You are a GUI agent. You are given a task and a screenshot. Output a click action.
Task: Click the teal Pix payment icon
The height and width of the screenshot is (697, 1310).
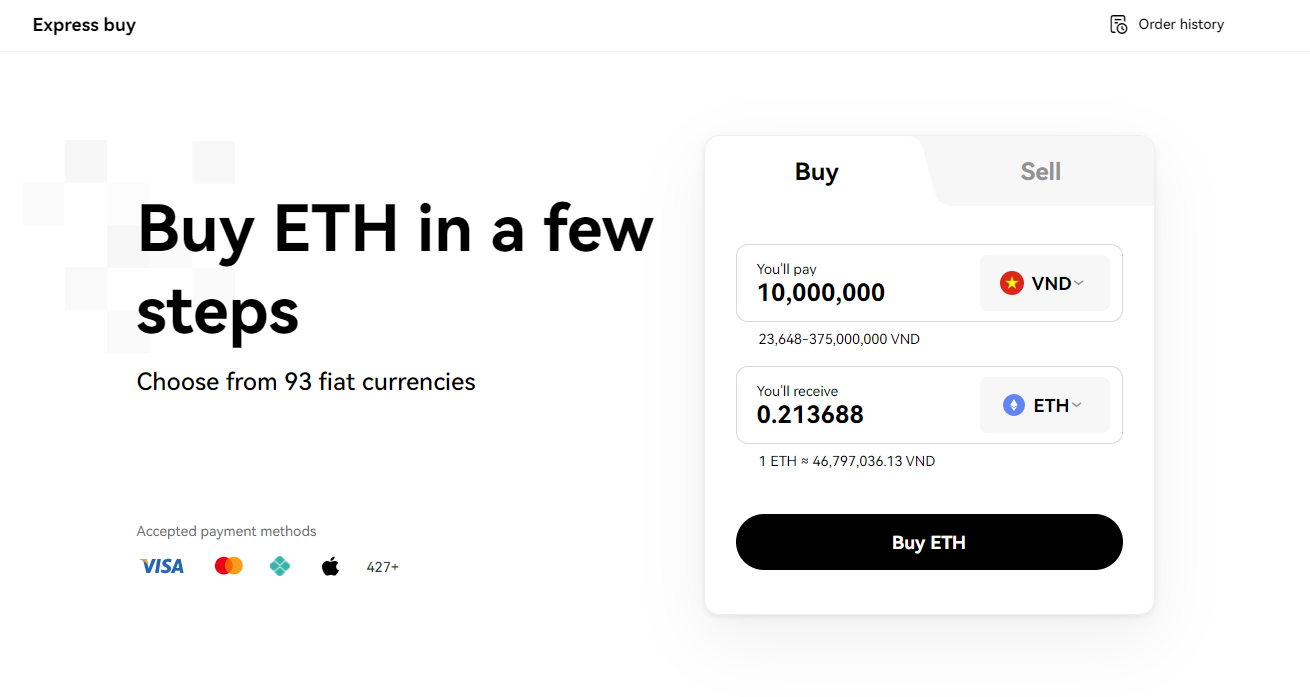[280, 566]
